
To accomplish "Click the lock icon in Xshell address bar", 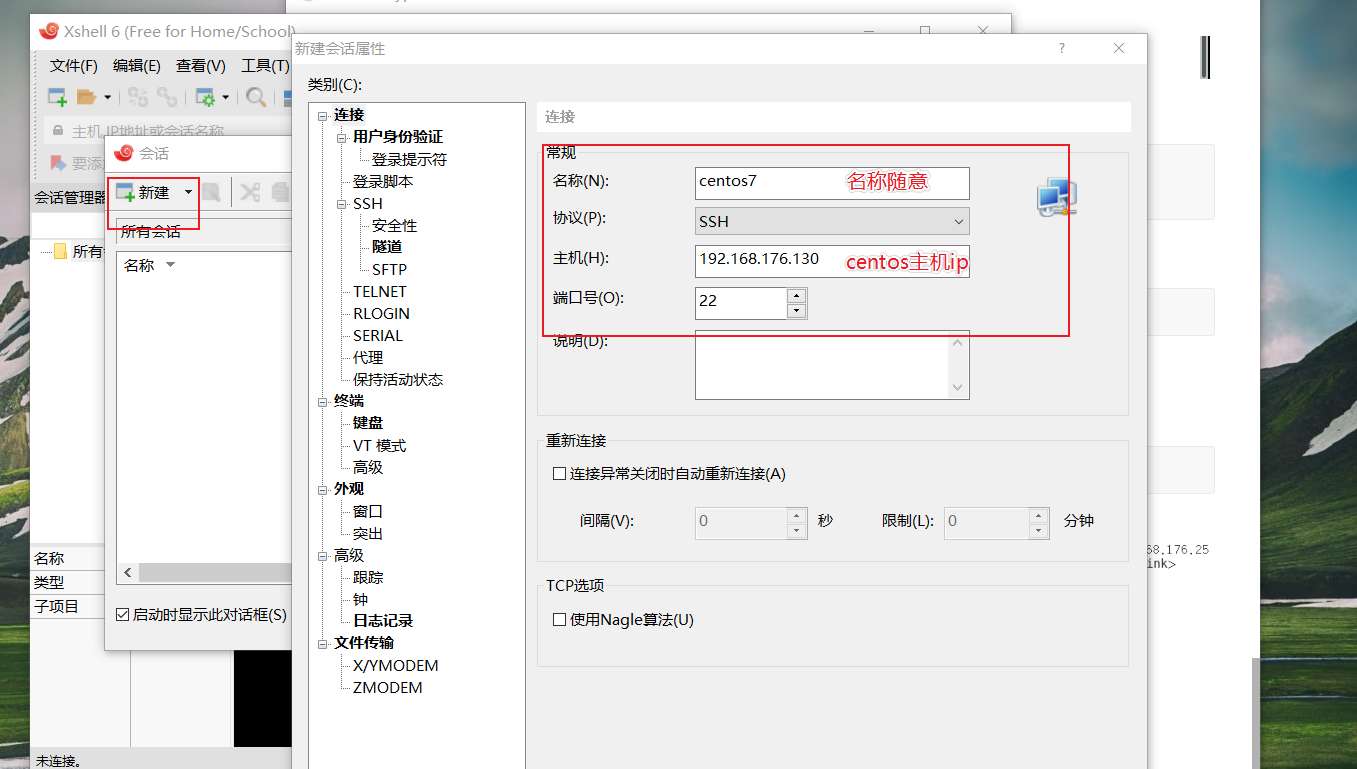I will (57, 131).
